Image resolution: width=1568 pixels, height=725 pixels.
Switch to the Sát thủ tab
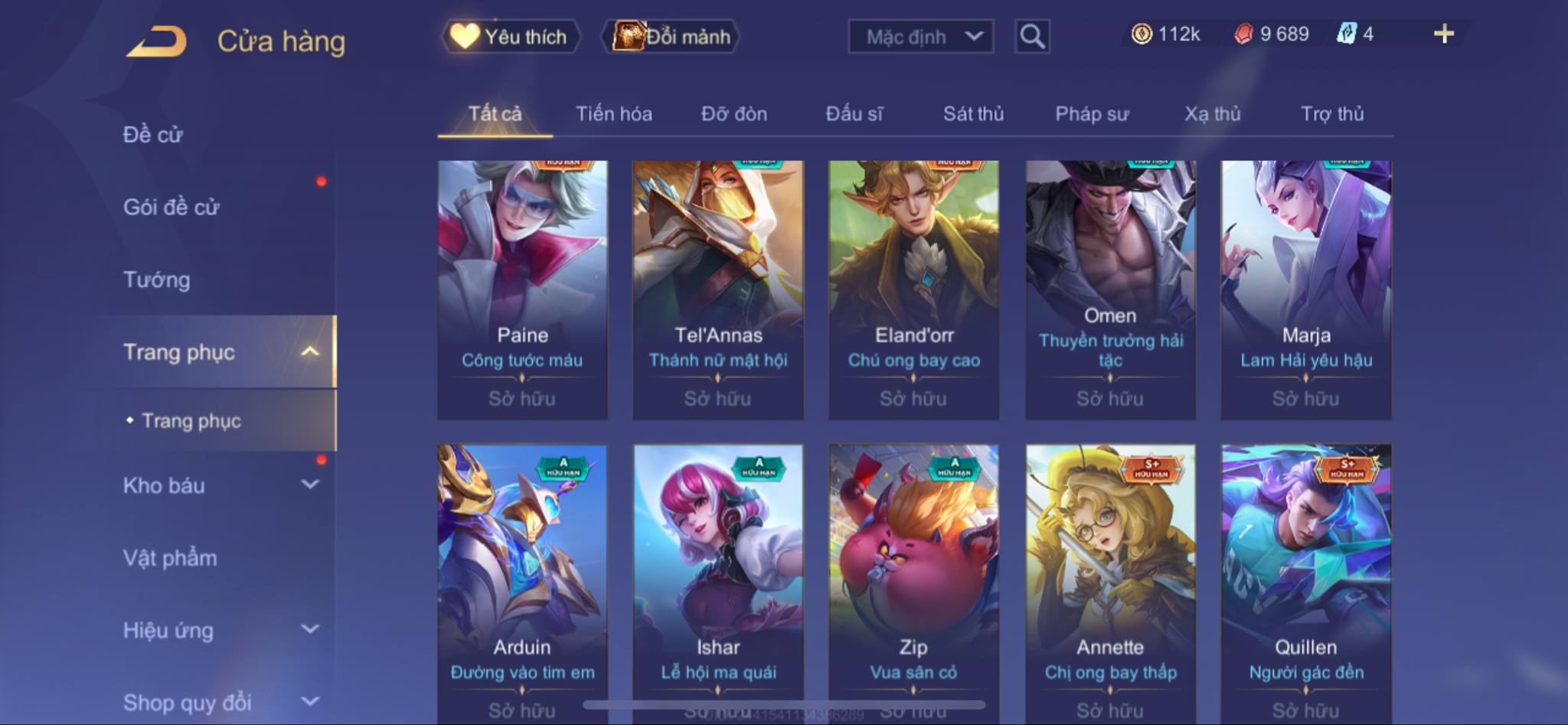tap(973, 114)
